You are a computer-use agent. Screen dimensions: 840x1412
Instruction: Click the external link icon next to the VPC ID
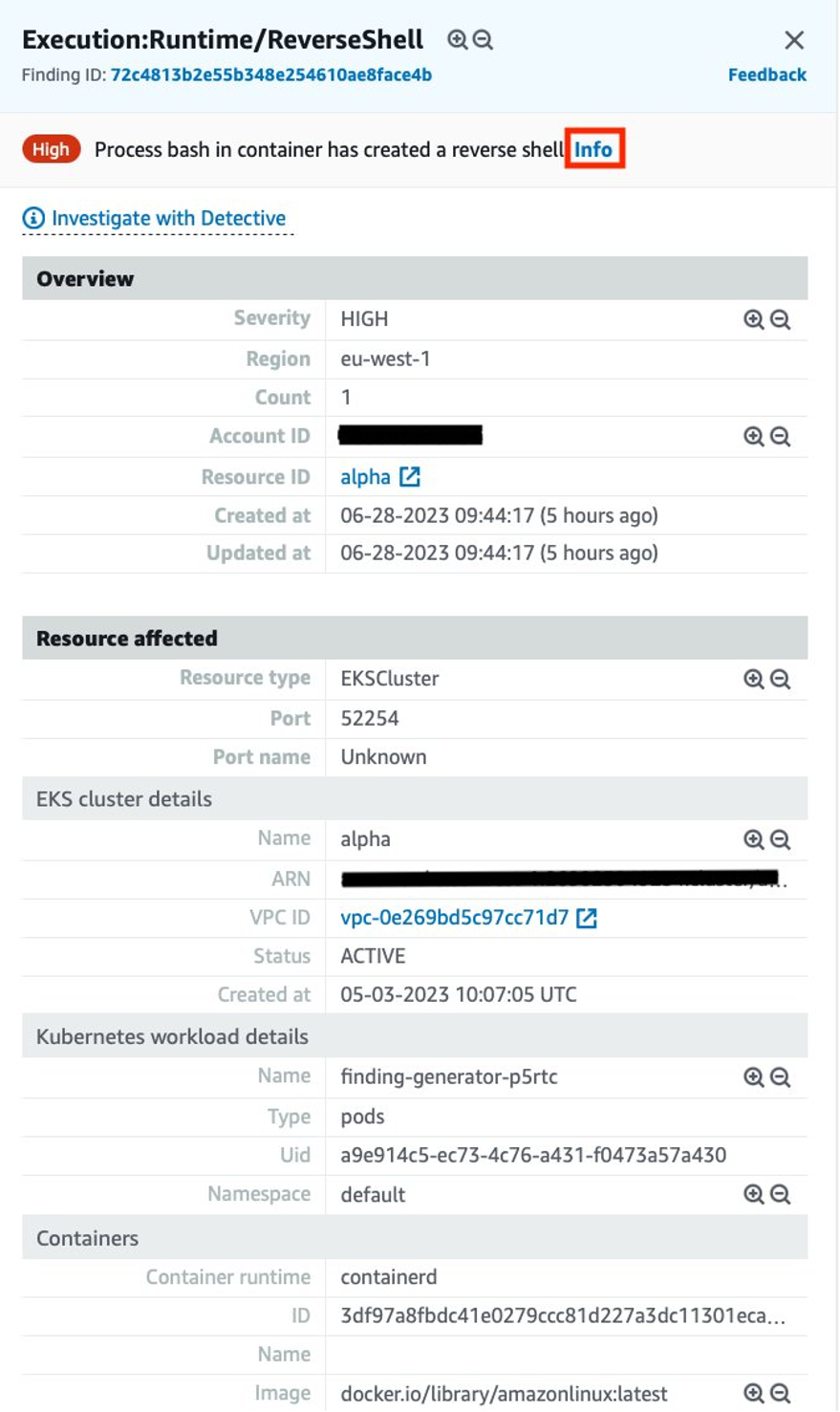click(x=586, y=917)
